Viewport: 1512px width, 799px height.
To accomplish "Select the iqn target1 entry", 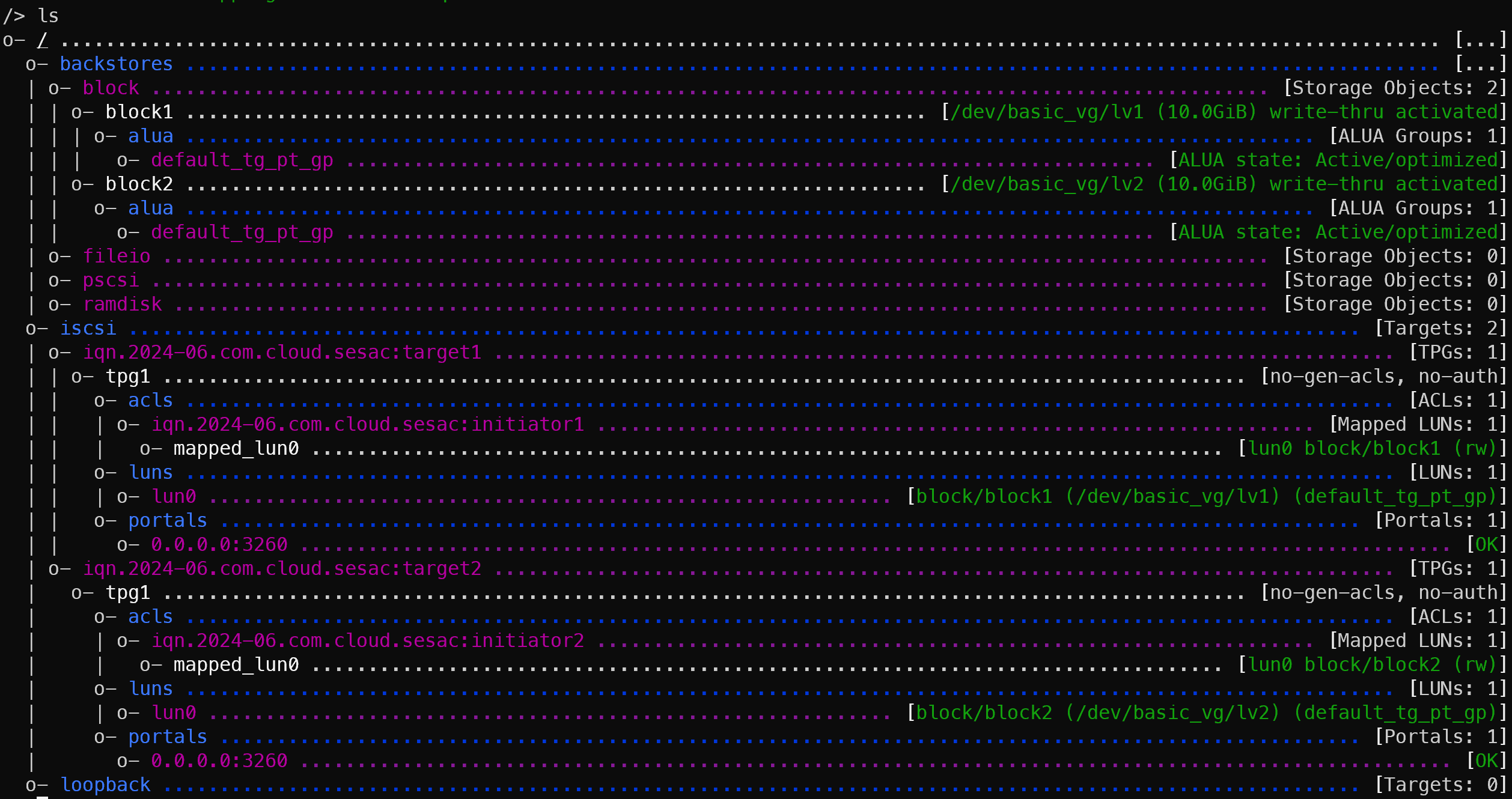I will 282,352.
